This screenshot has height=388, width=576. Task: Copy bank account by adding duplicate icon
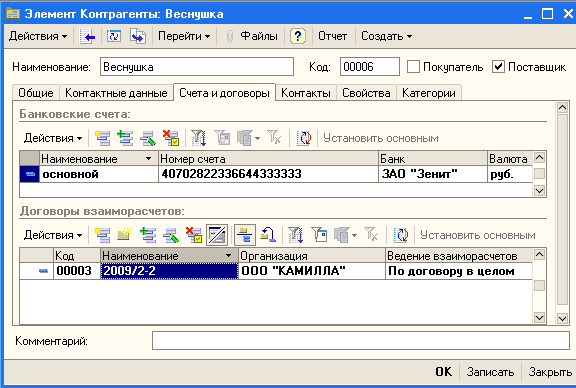(x=125, y=138)
